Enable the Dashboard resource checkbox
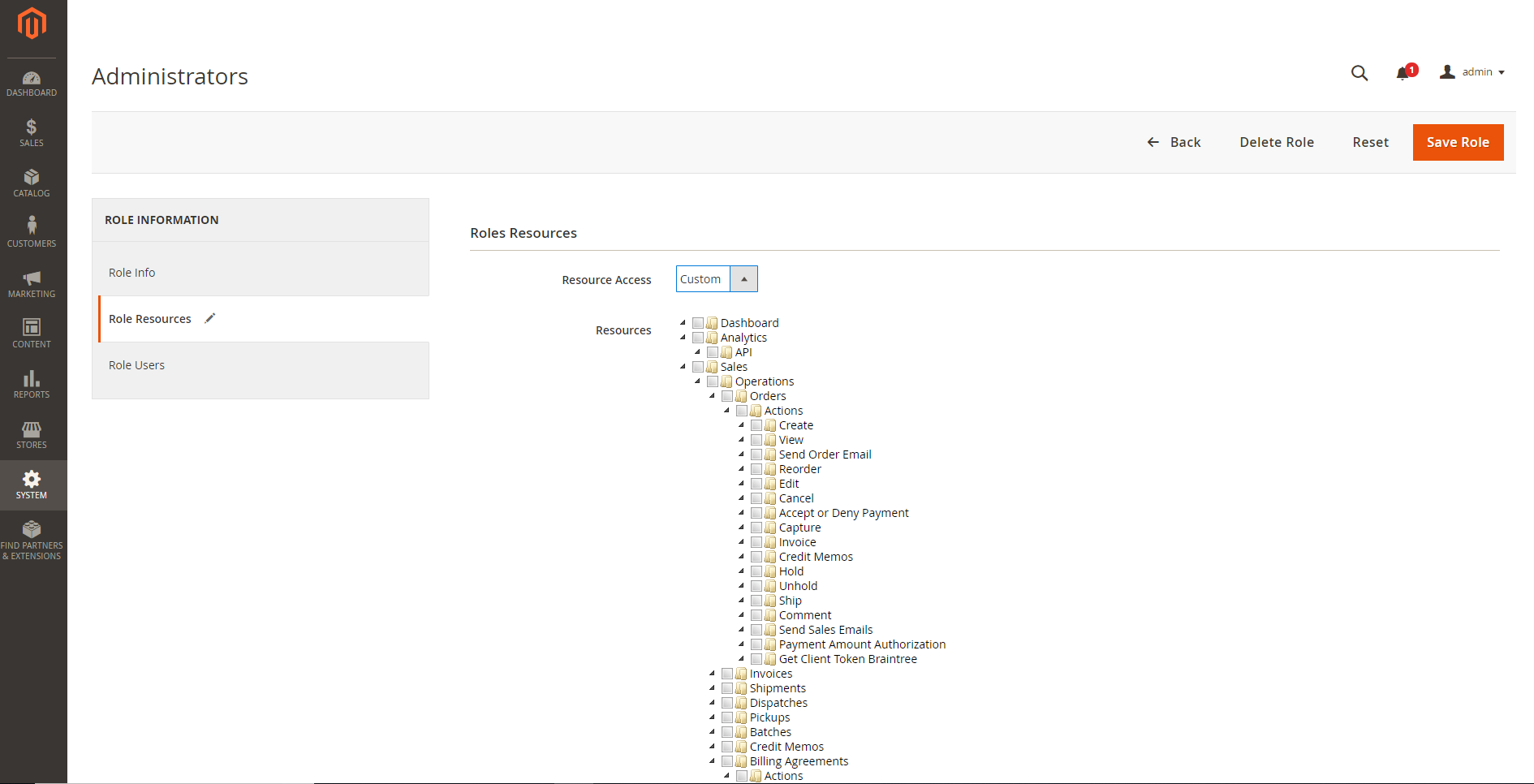The image size is (1534, 784). (x=698, y=322)
